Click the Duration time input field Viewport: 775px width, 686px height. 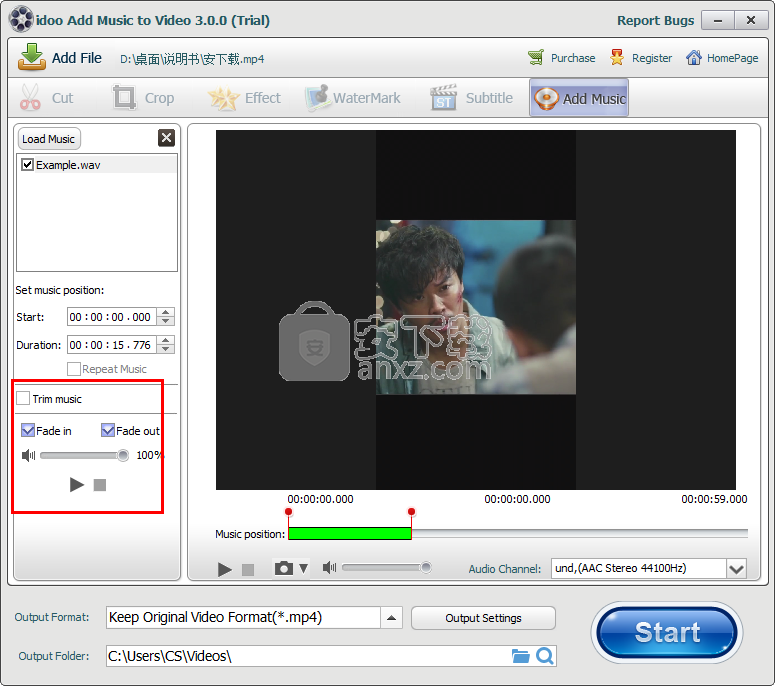click(x=112, y=344)
